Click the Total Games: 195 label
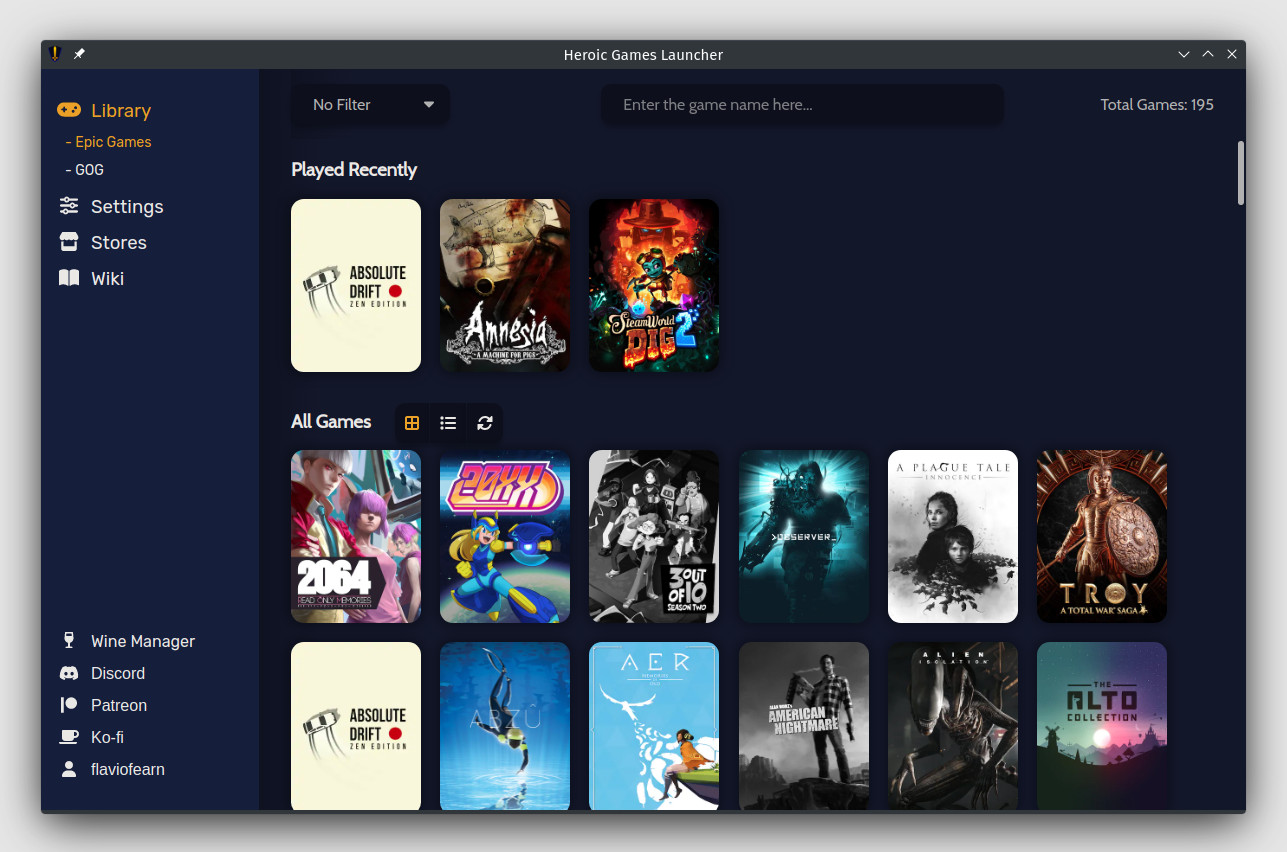This screenshot has width=1287, height=852. pos(1157,105)
